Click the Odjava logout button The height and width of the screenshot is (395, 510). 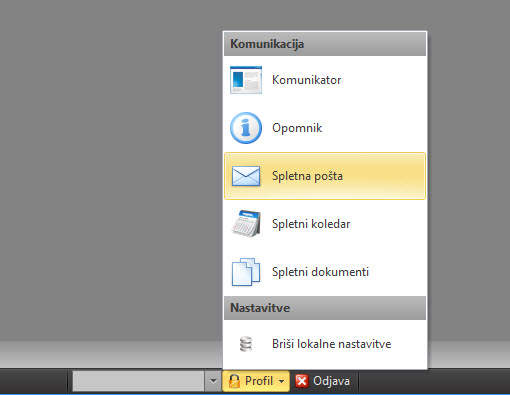point(323,381)
